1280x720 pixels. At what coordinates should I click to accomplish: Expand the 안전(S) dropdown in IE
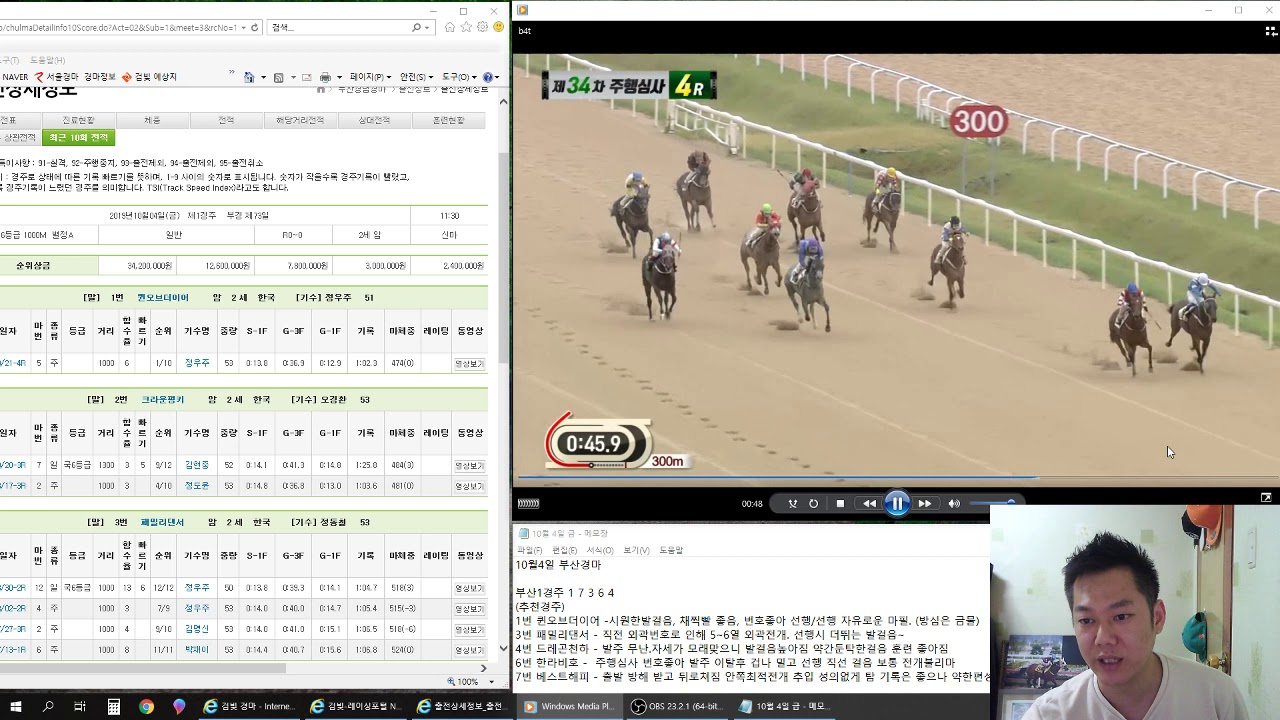(x=416, y=77)
